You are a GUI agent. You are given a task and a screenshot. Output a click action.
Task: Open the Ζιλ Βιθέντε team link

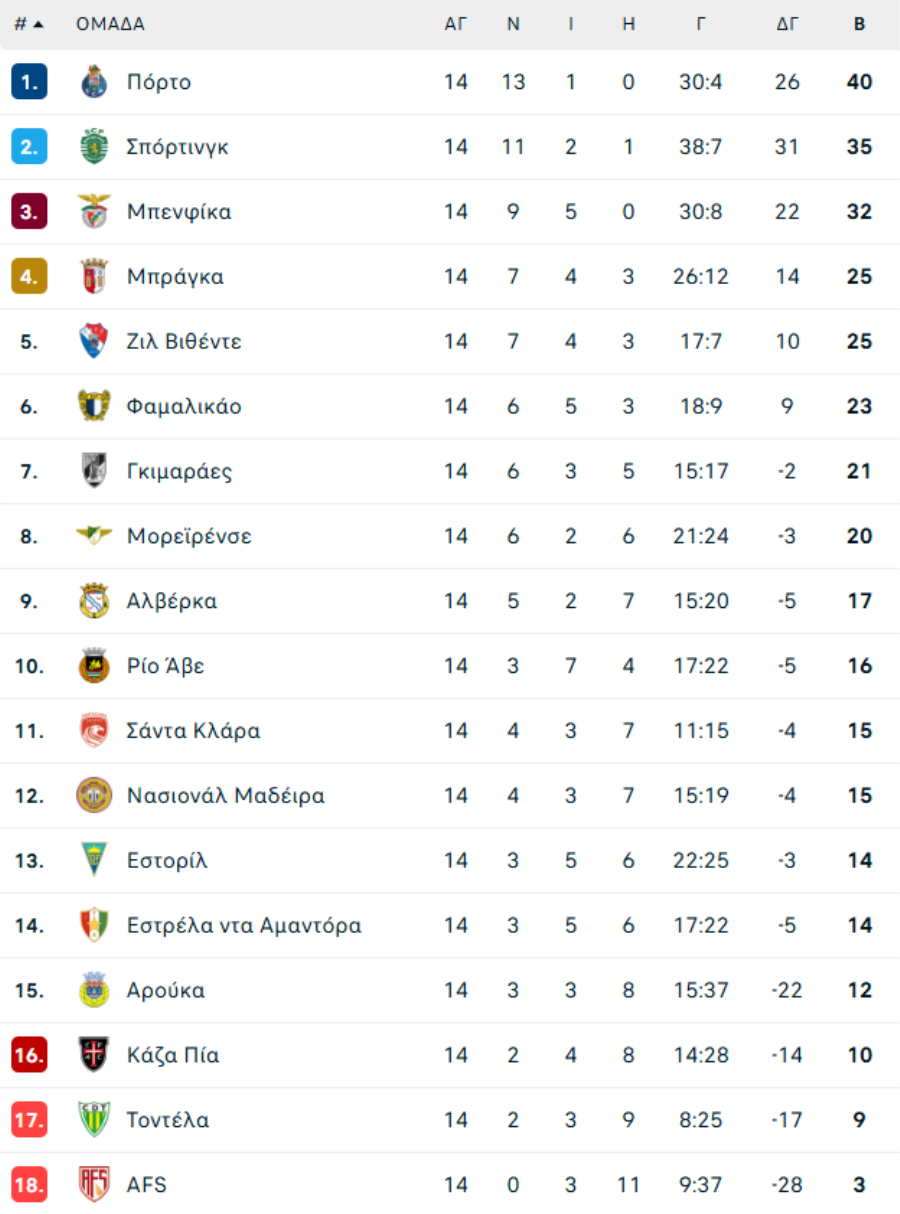pos(184,342)
